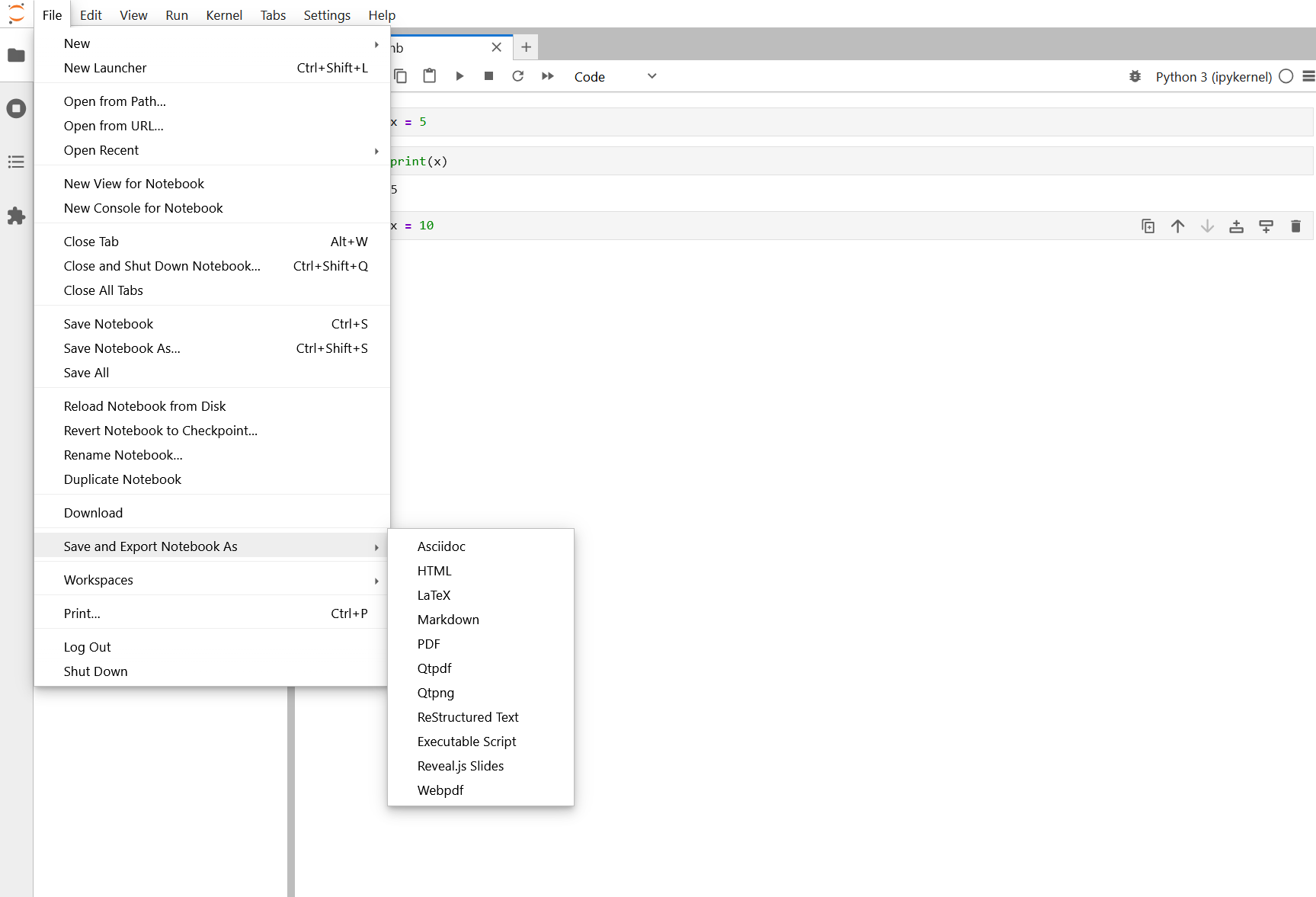Viewport: 1316px width, 897px height.
Task: Insert a cell above x = 10
Action: tap(1237, 226)
